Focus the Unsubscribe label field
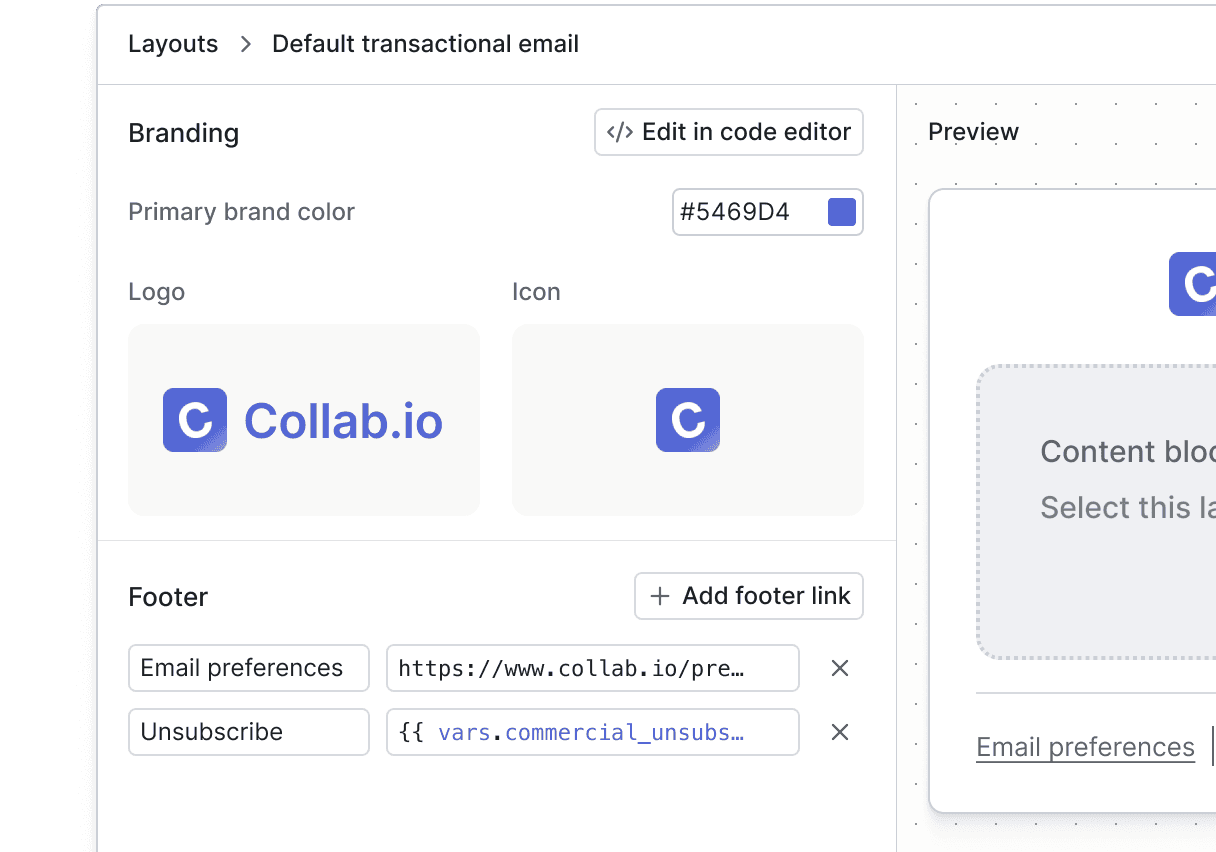This screenshot has width=1216, height=852. click(248, 732)
